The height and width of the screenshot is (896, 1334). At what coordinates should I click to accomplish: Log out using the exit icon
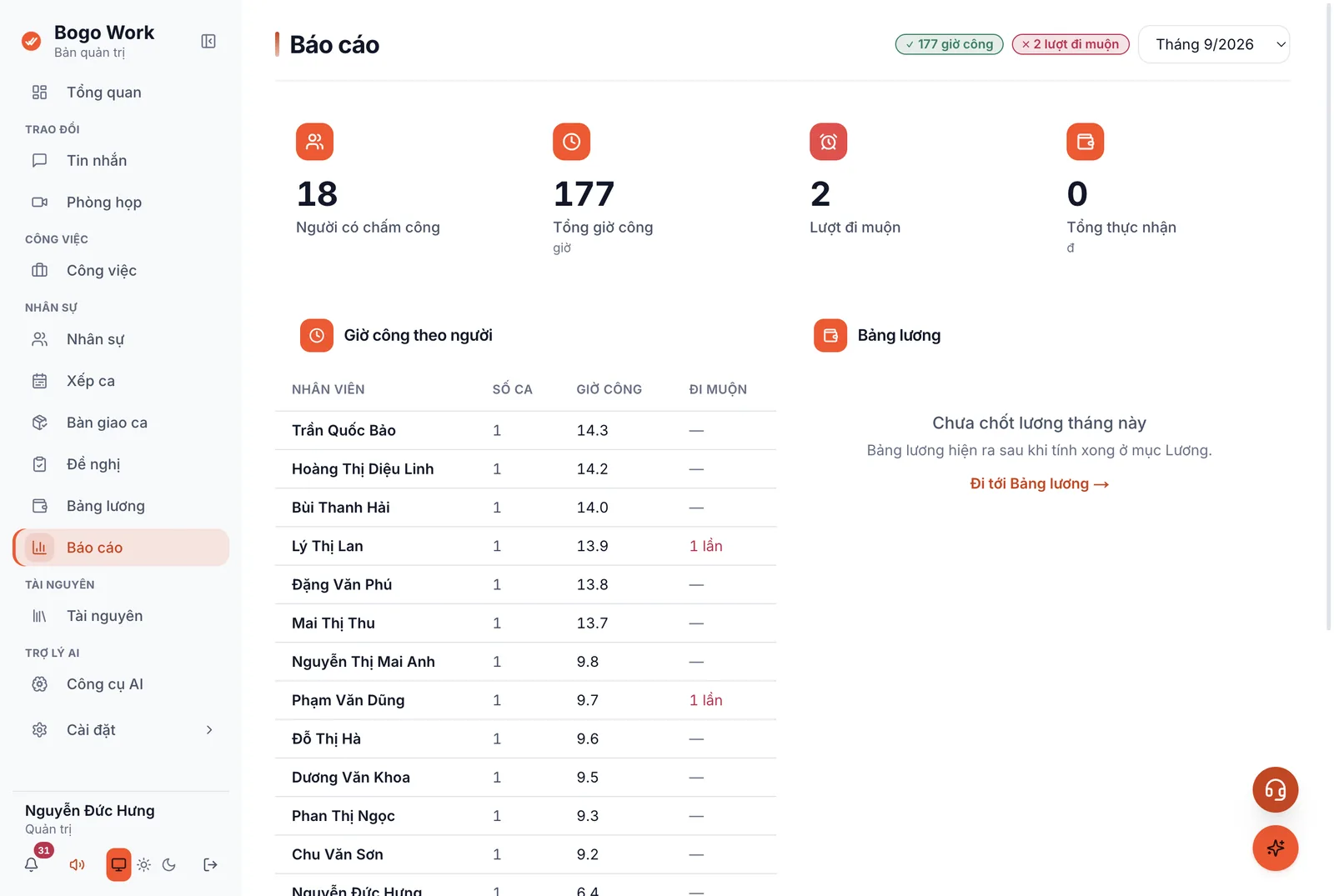210,864
